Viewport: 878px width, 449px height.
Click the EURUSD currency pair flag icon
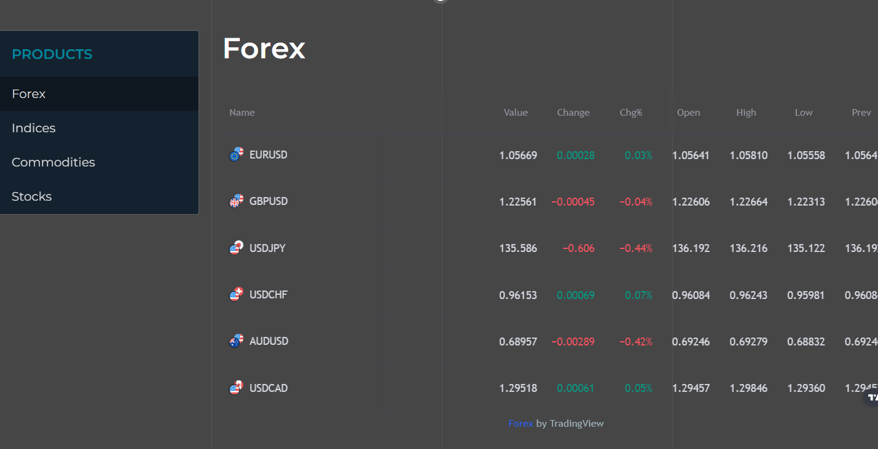pyautogui.click(x=236, y=154)
